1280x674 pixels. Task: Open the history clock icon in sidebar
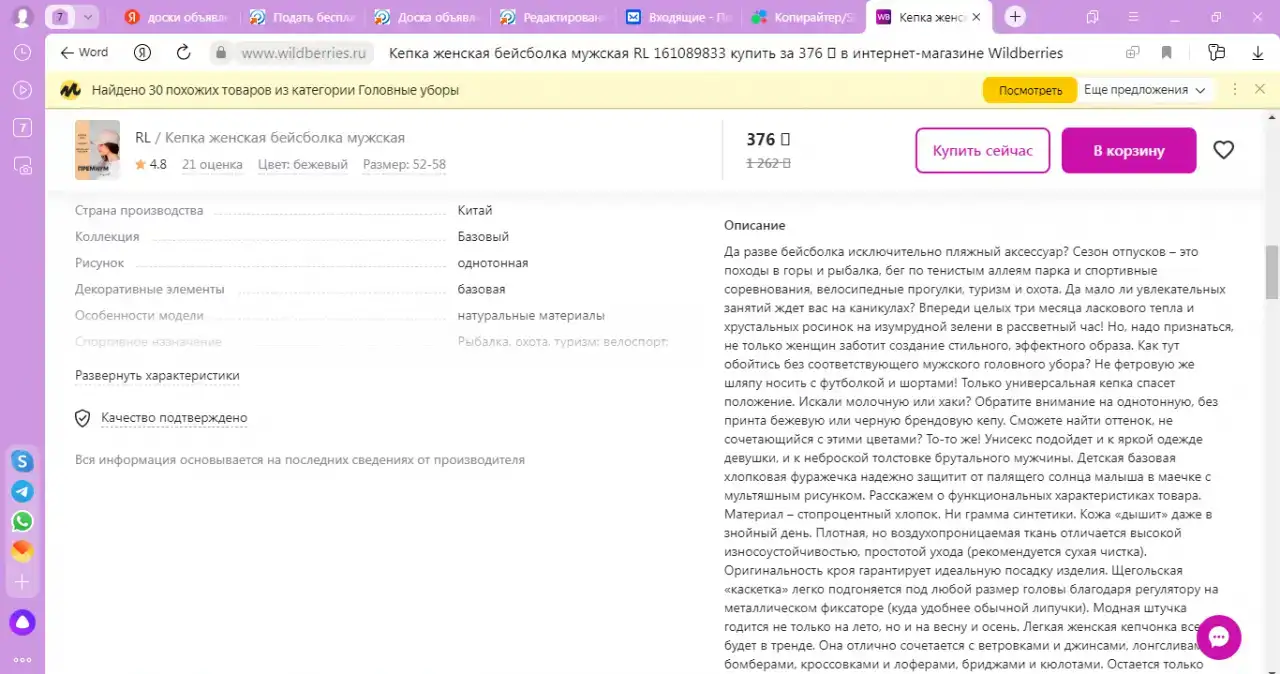22,53
